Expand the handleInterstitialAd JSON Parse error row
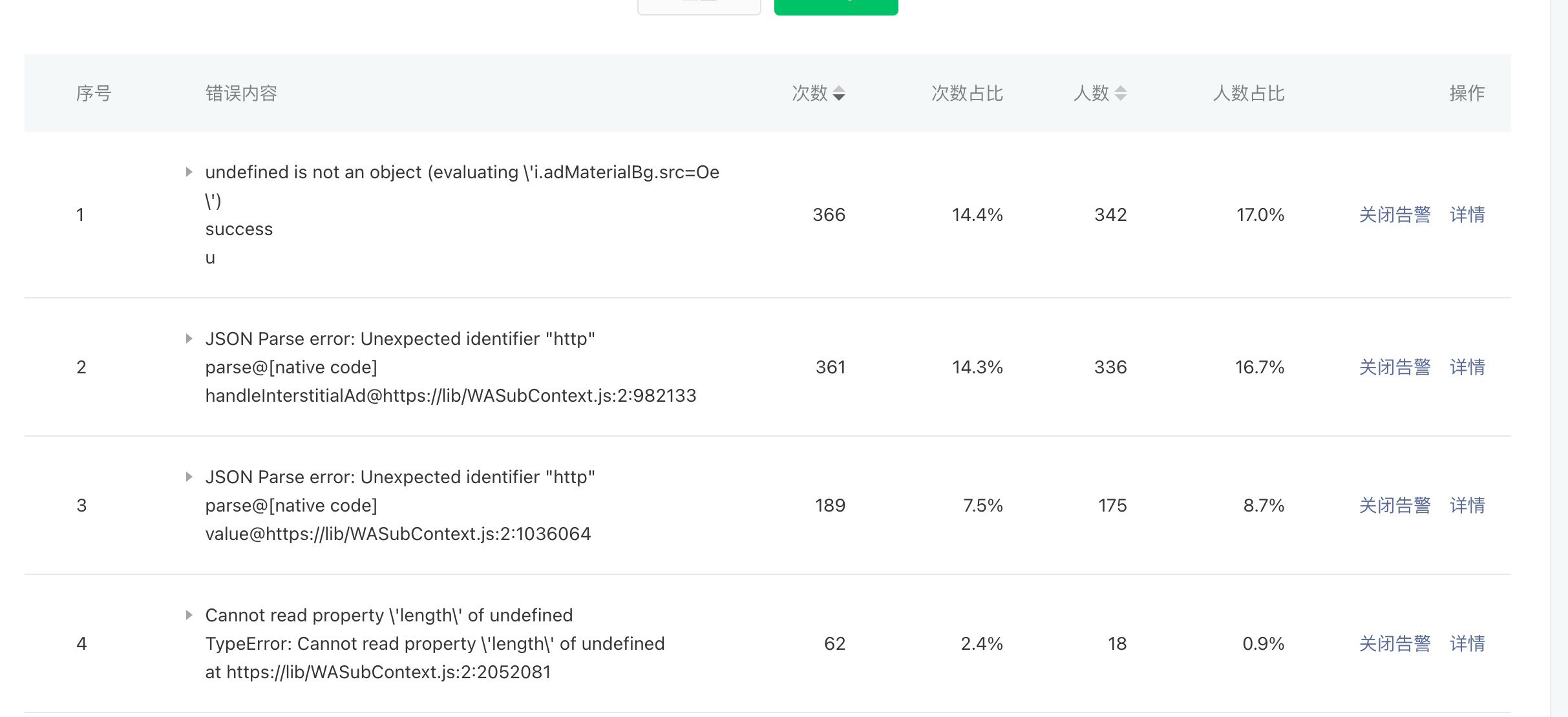The image size is (1568, 717). point(189,338)
